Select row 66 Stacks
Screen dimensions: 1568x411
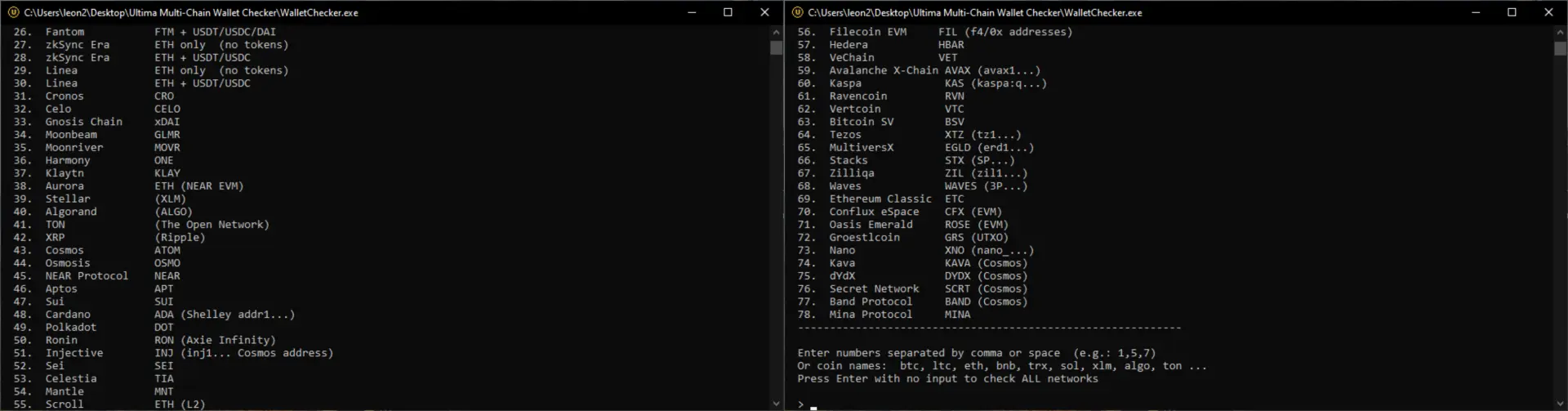pos(906,160)
